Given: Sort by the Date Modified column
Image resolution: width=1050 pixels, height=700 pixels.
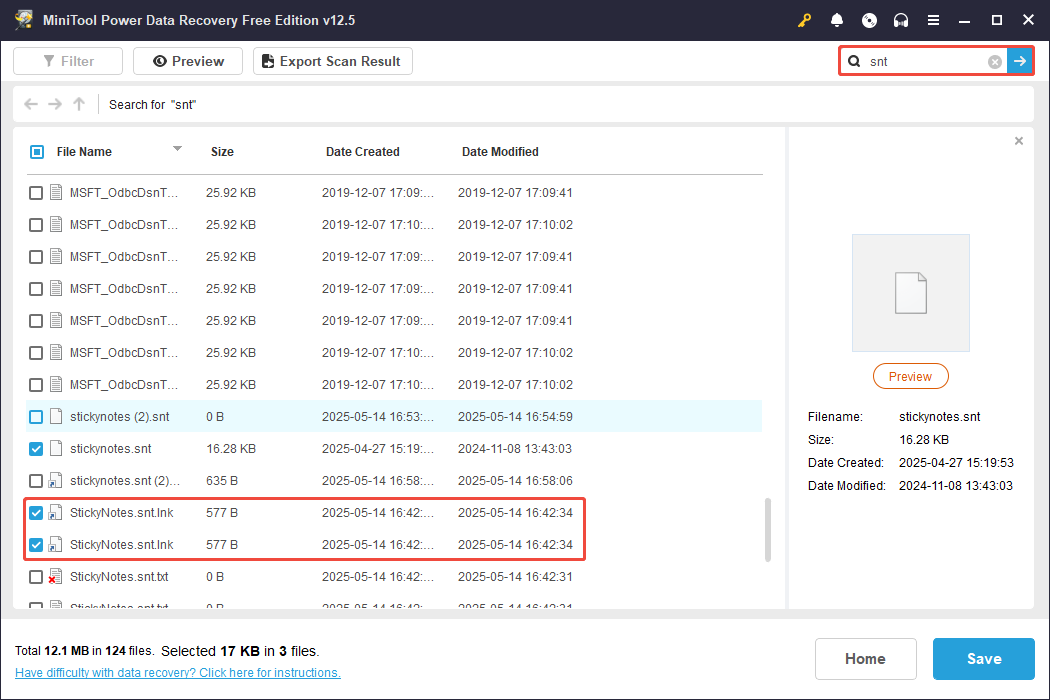Looking at the screenshot, I should (x=500, y=152).
